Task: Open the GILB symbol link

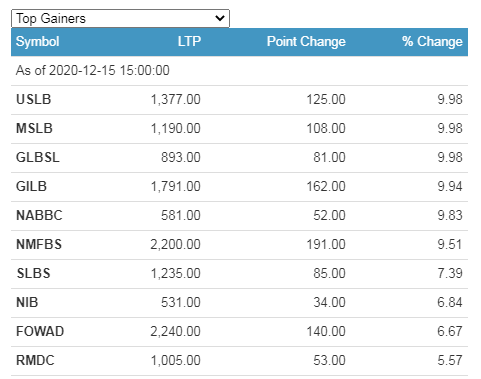Action: click(x=31, y=186)
